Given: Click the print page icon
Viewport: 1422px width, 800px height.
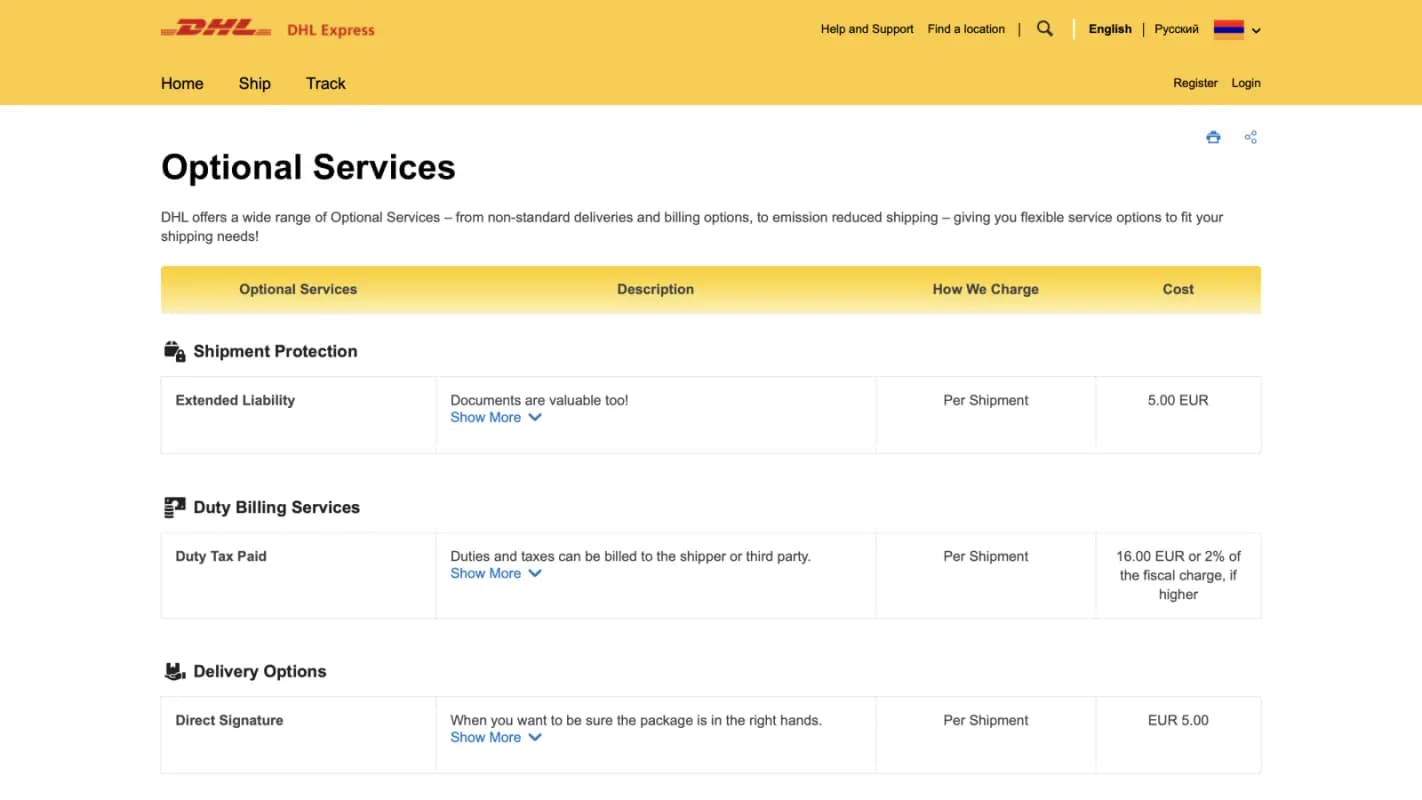Looking at the screenshot, I should (1213, 137).
